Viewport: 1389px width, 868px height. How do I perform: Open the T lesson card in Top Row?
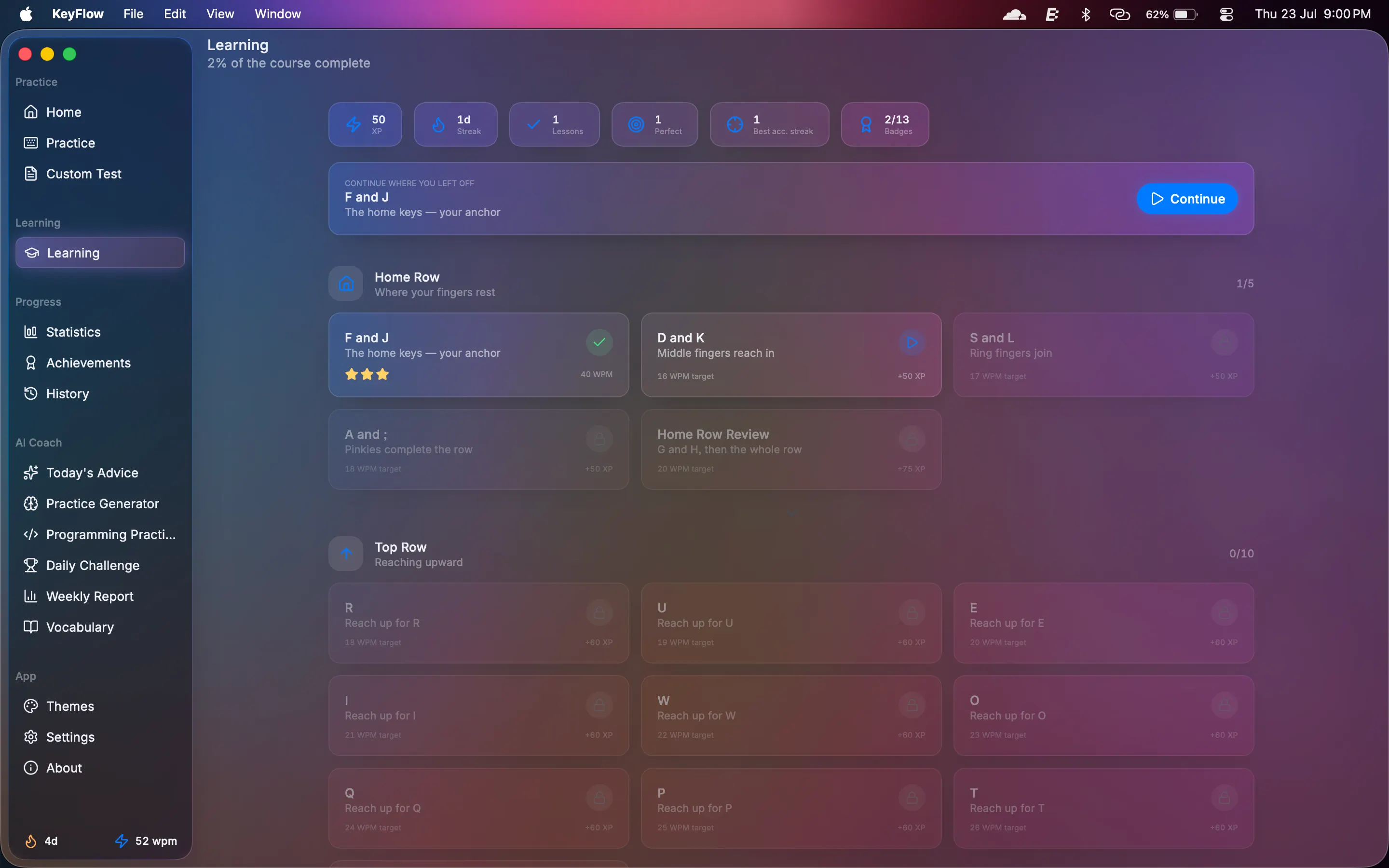1103,808
